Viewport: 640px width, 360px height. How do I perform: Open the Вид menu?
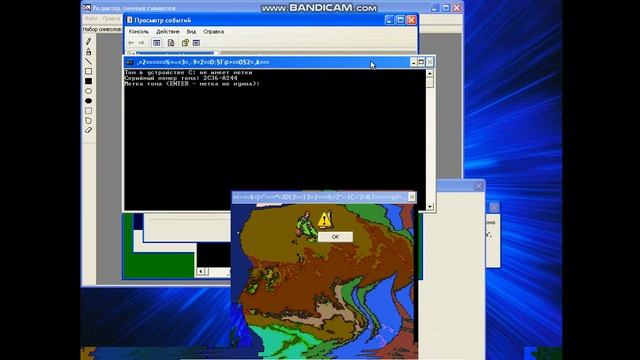click(191, 31)
